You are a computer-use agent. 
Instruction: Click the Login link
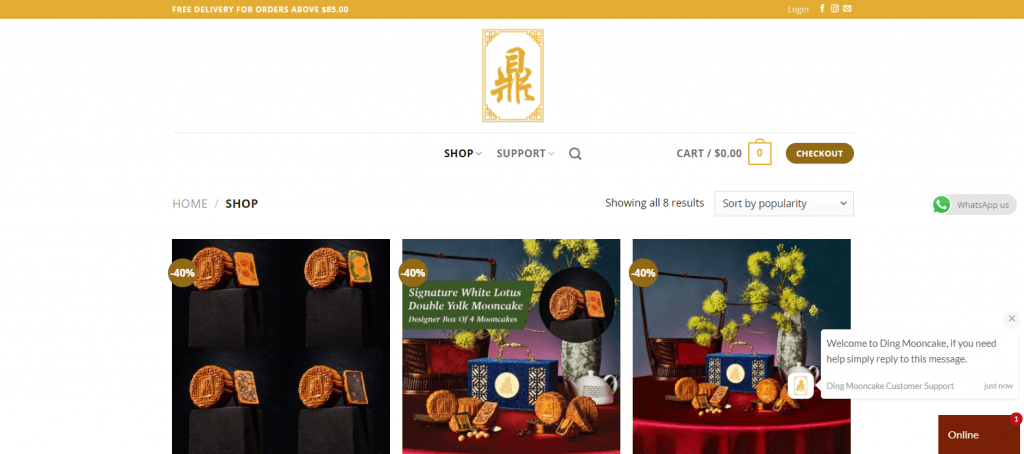coord(798,9)
